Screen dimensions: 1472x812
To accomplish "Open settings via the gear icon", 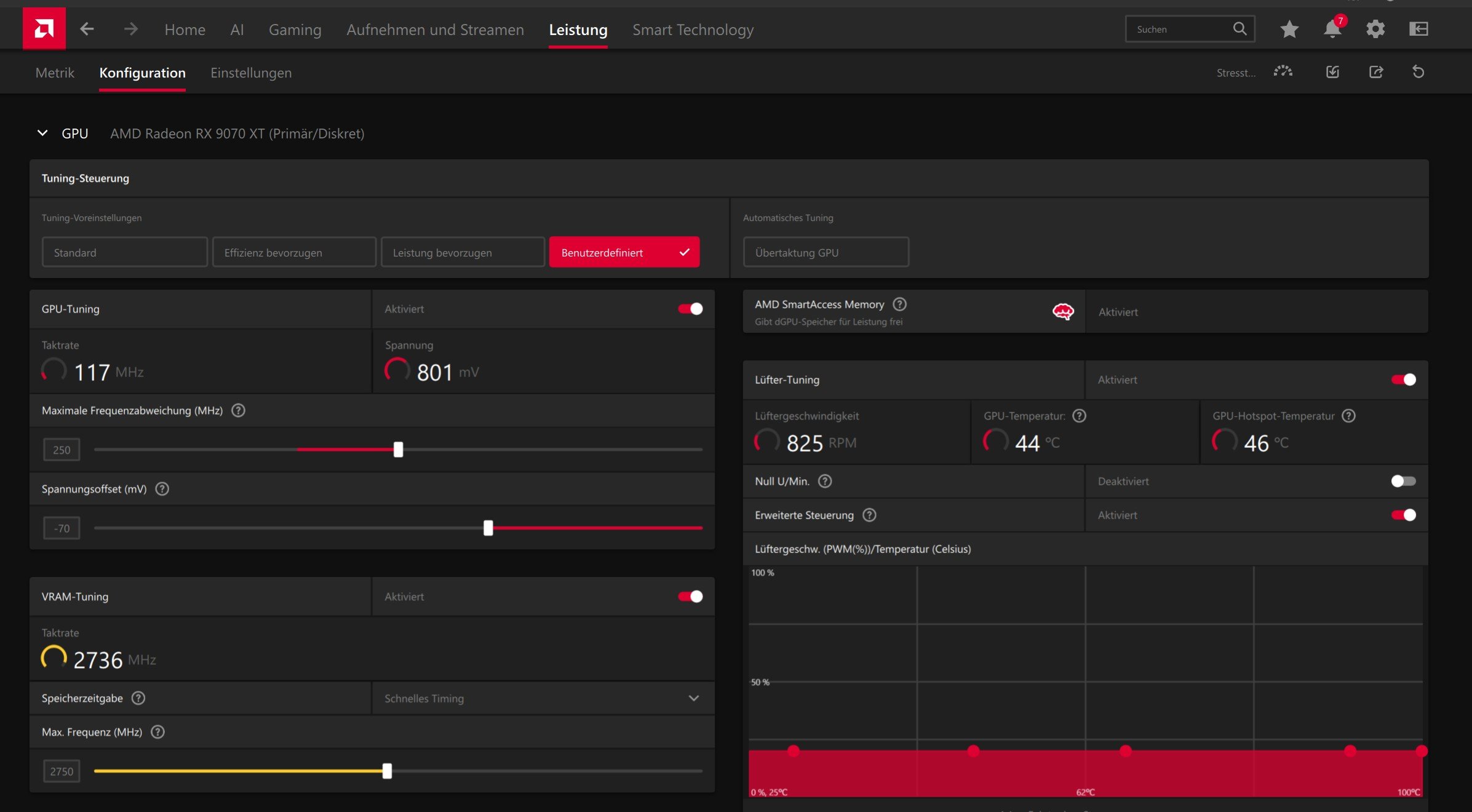I will click(x=1375, y=29).
